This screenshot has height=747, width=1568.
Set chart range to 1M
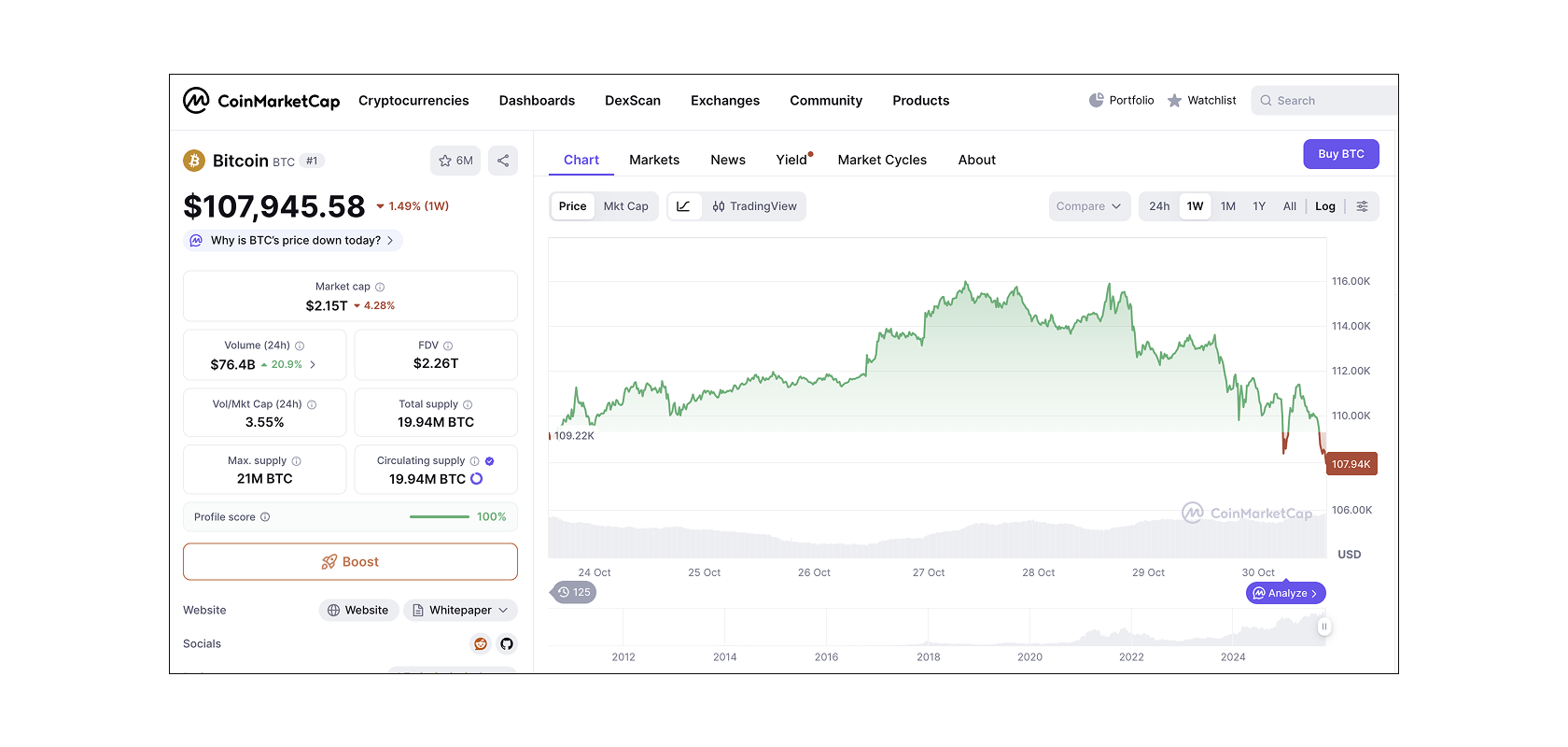(1228, 206)
